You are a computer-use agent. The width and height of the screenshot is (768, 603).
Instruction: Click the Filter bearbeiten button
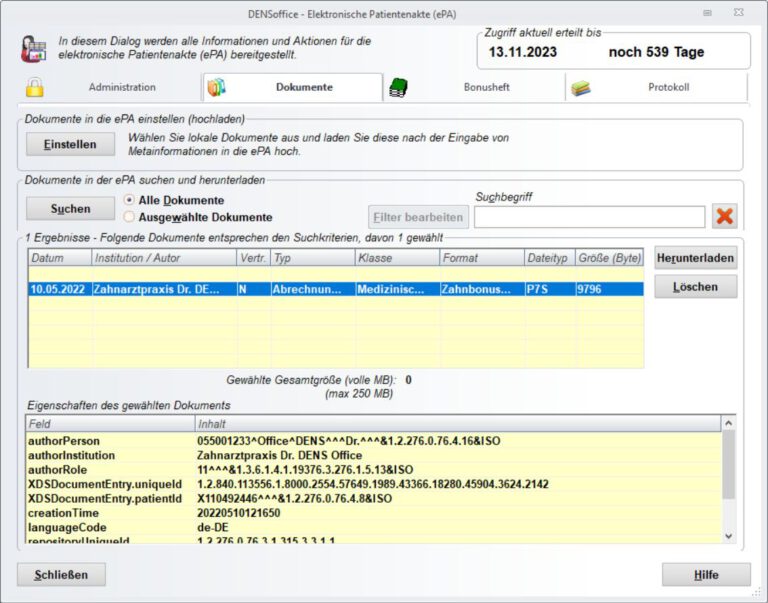[x=418, y=217]
